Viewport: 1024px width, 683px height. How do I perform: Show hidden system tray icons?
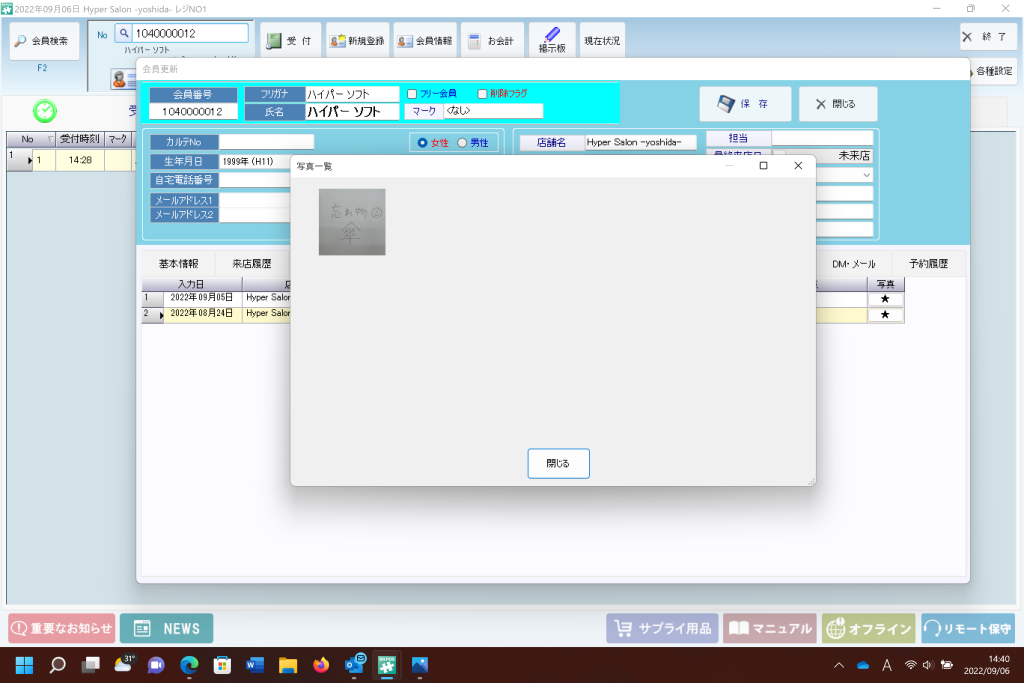[838, 665]
